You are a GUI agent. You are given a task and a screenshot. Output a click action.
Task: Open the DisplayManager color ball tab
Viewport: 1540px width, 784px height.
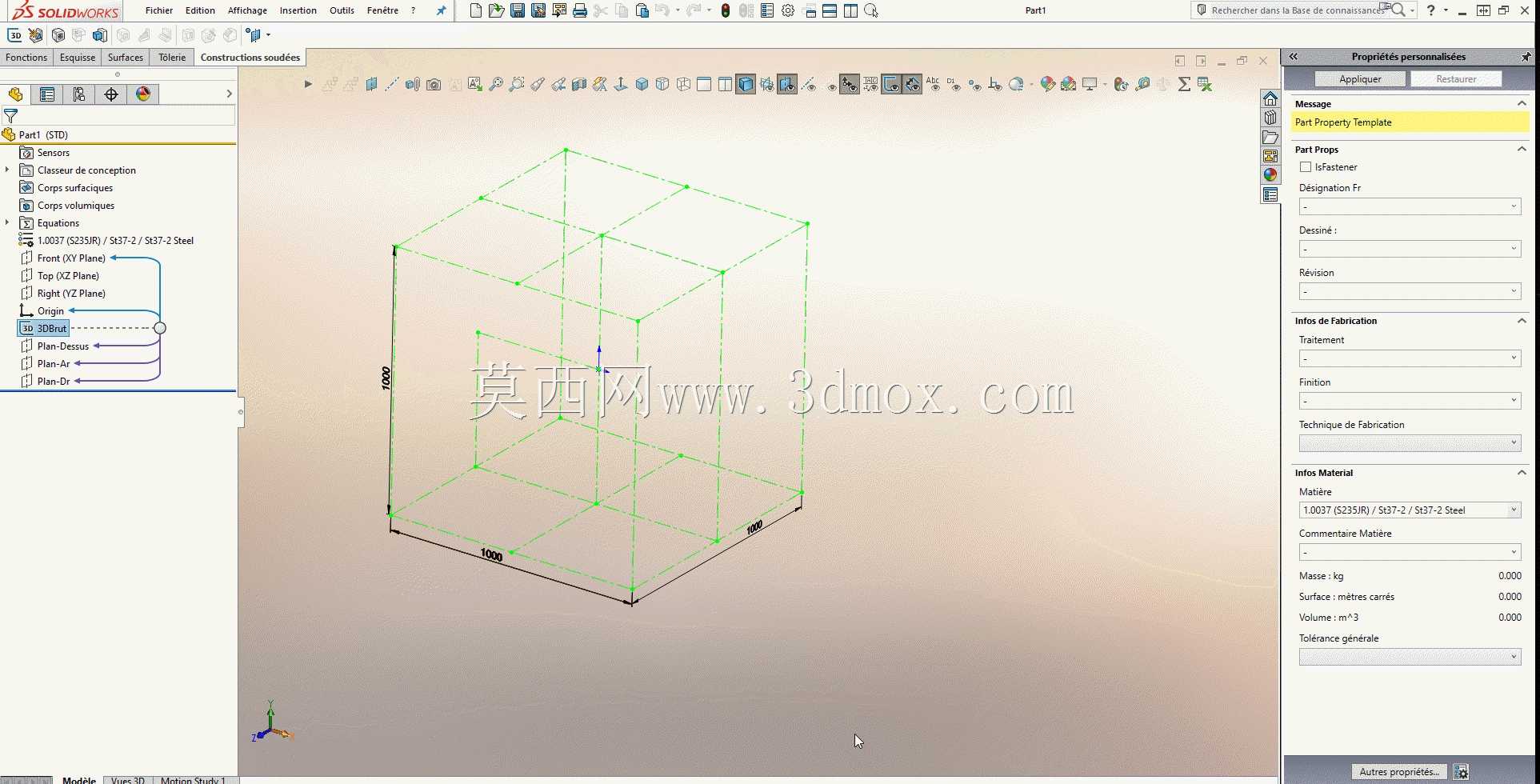pos(143,94)
